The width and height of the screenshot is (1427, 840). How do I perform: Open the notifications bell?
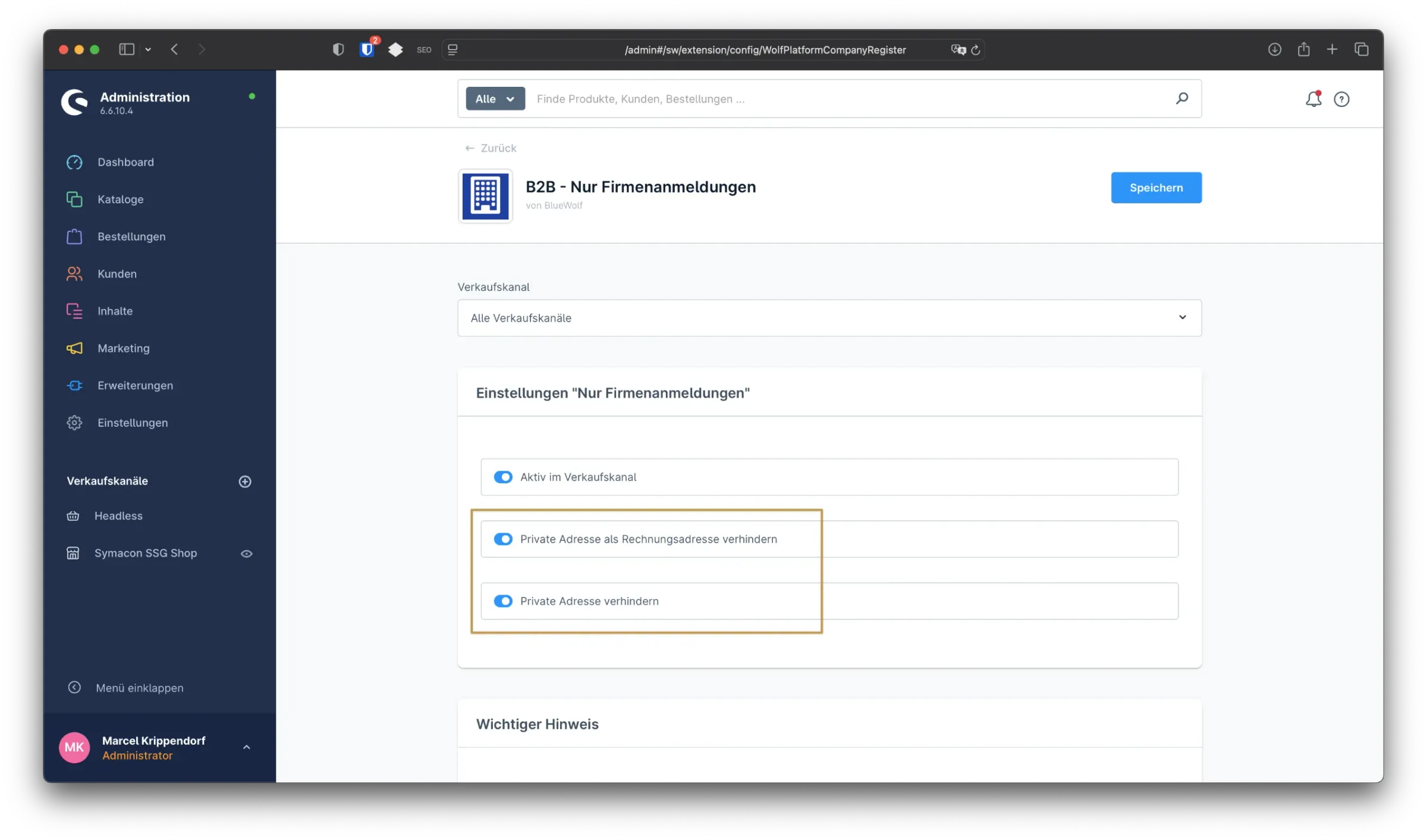coord(1313,99)
